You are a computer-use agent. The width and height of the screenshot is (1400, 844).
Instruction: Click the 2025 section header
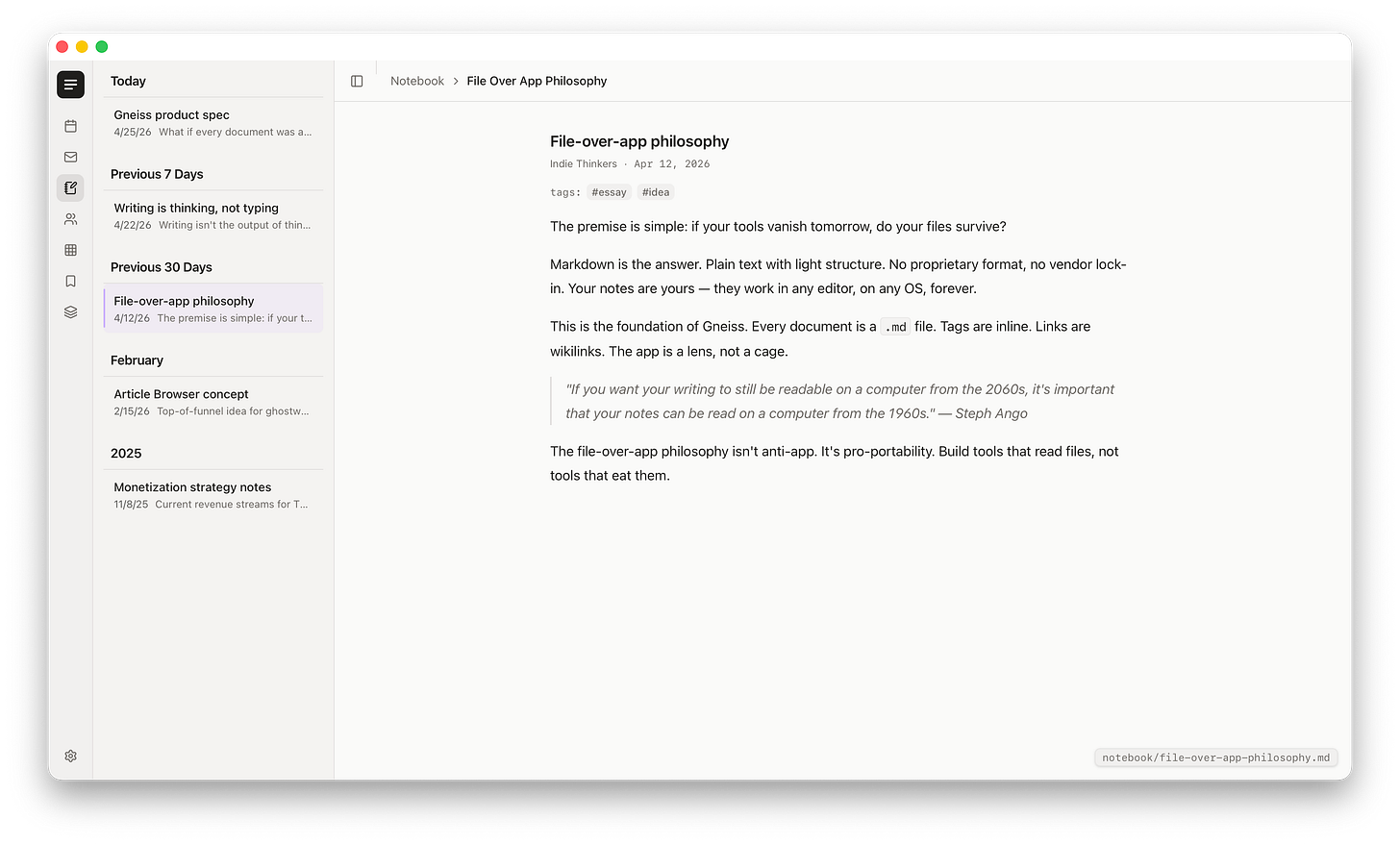(x=126, y=454)
